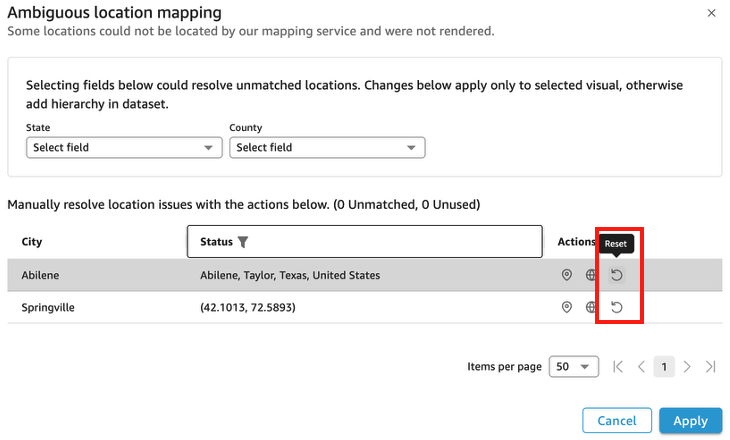The height and width of the screenshot is (440, 730).
Task: Go to the previous results page
Action: point(641,367)
